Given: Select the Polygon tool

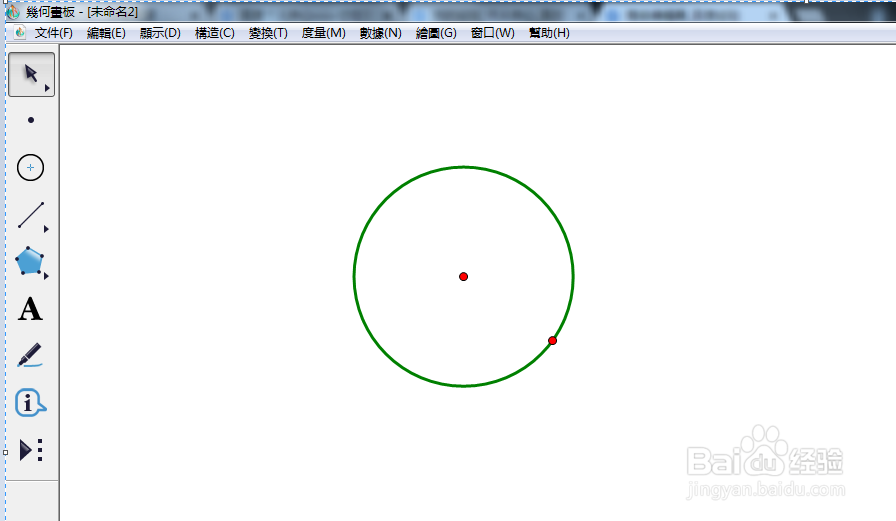Looking at the screenshot, I should (x=29, y=261).
